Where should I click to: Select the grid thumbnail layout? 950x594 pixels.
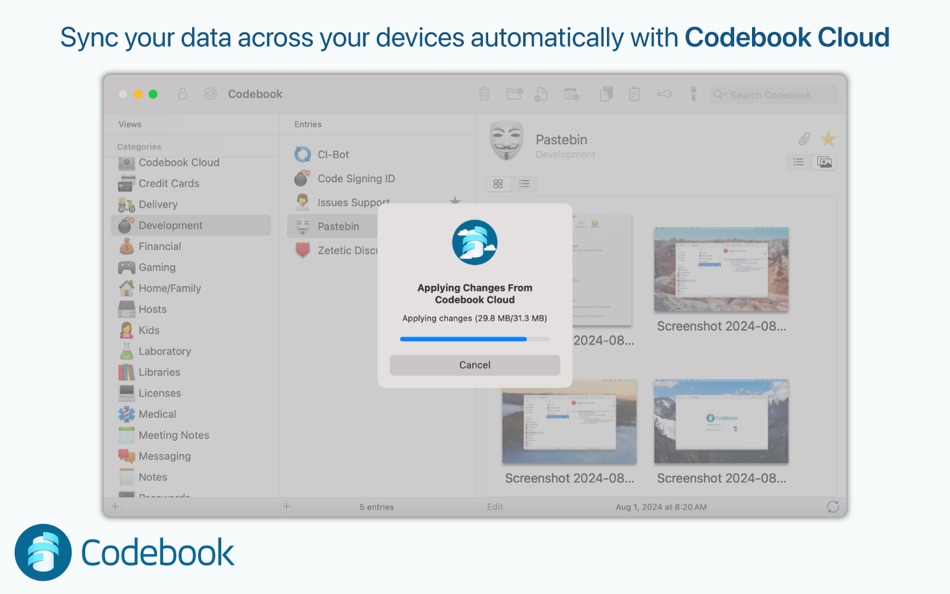(498, 184)
